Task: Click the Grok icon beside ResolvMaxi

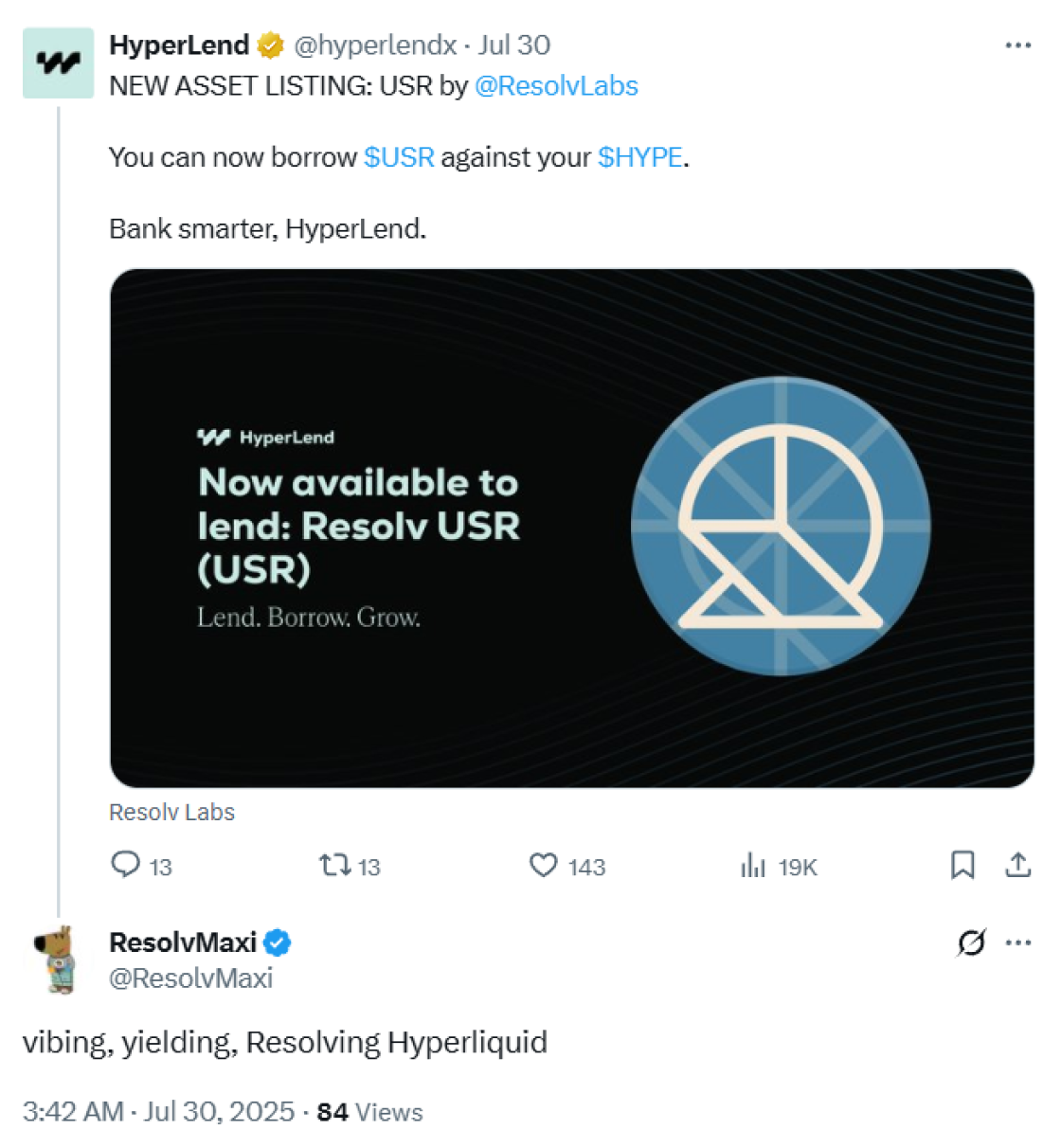Action: [x=971, y=942]
